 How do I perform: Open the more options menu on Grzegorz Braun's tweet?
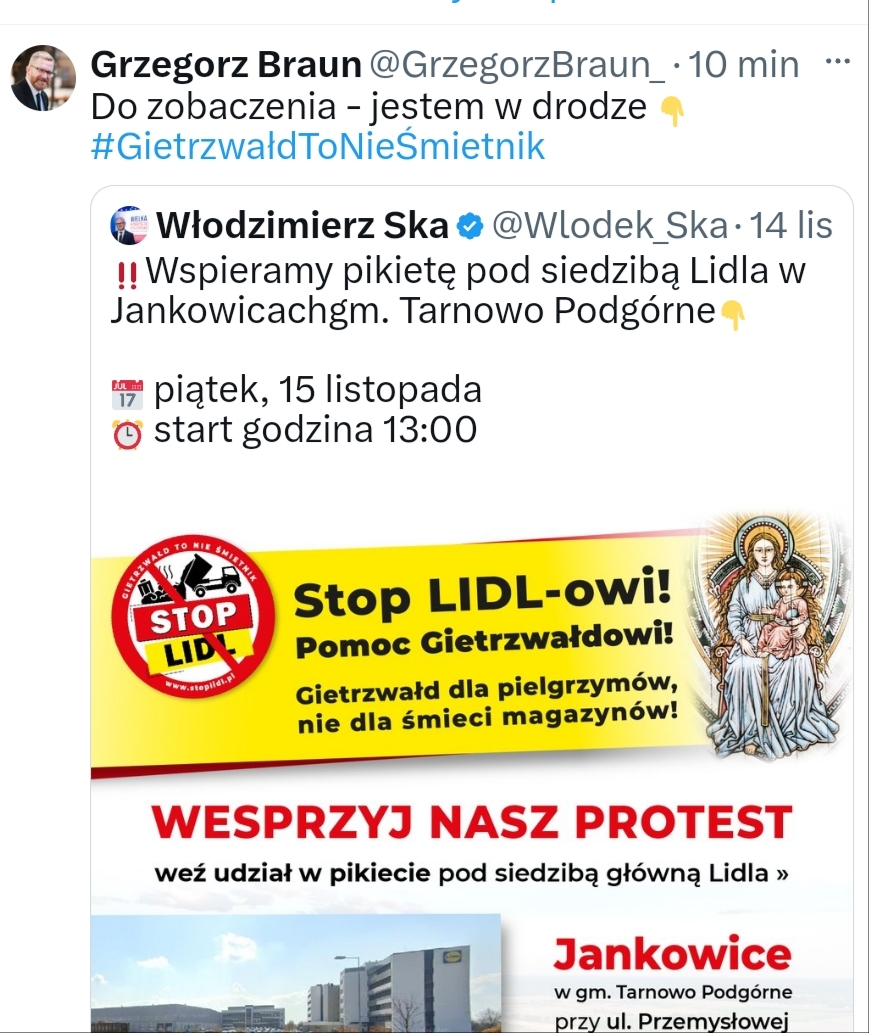pyautogui.click(x=837, y=64)
